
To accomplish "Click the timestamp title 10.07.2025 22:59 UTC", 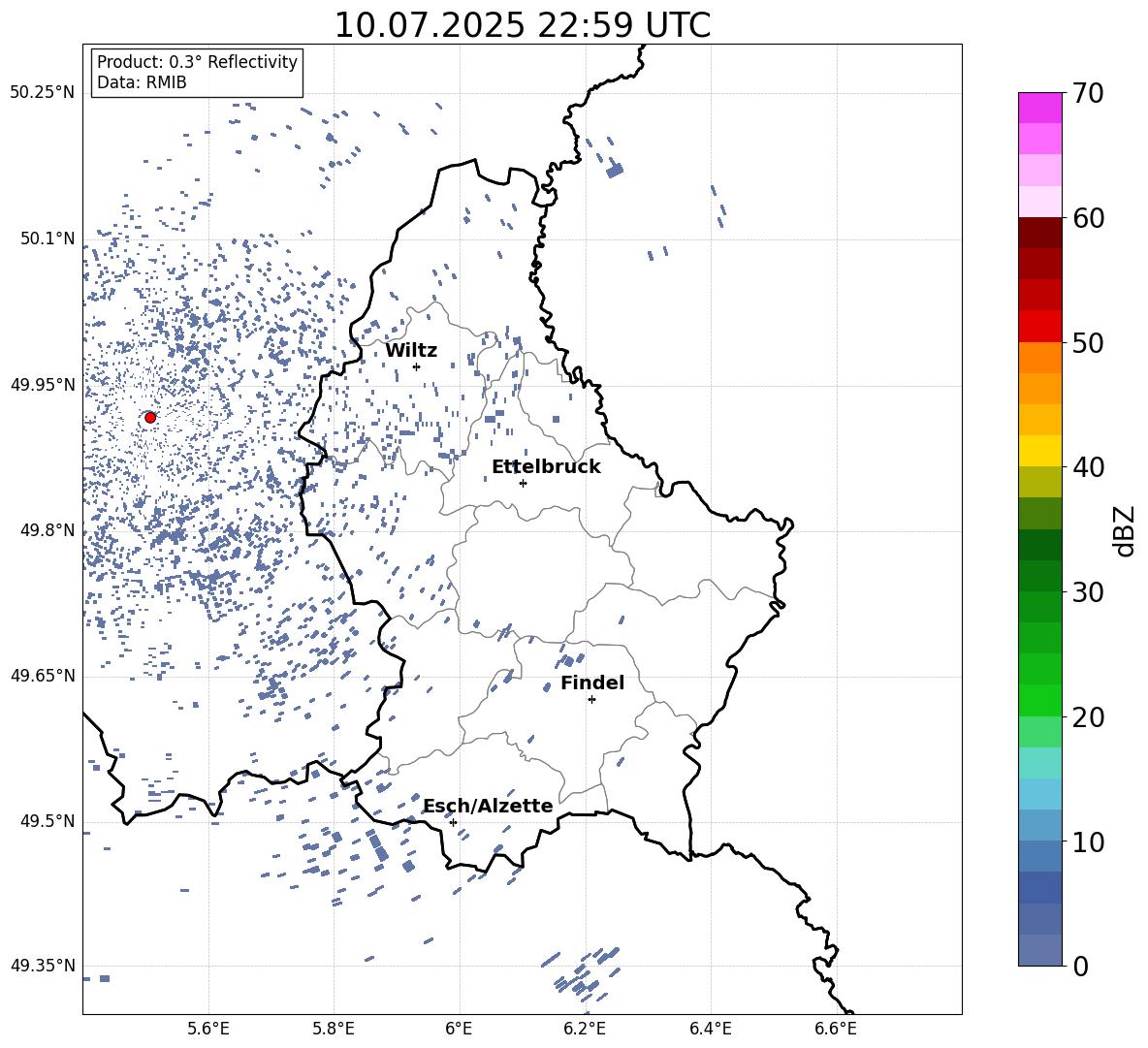I will (523, 25).
